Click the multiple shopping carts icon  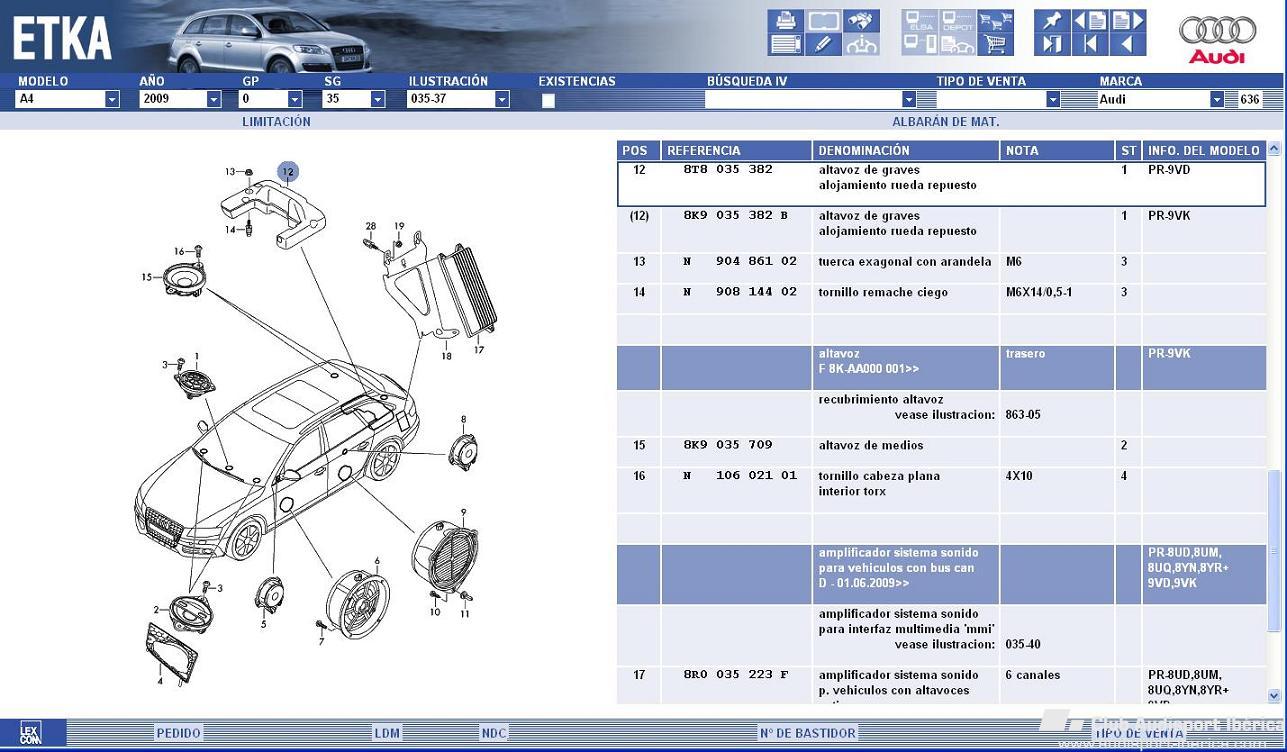coord(995,21)
